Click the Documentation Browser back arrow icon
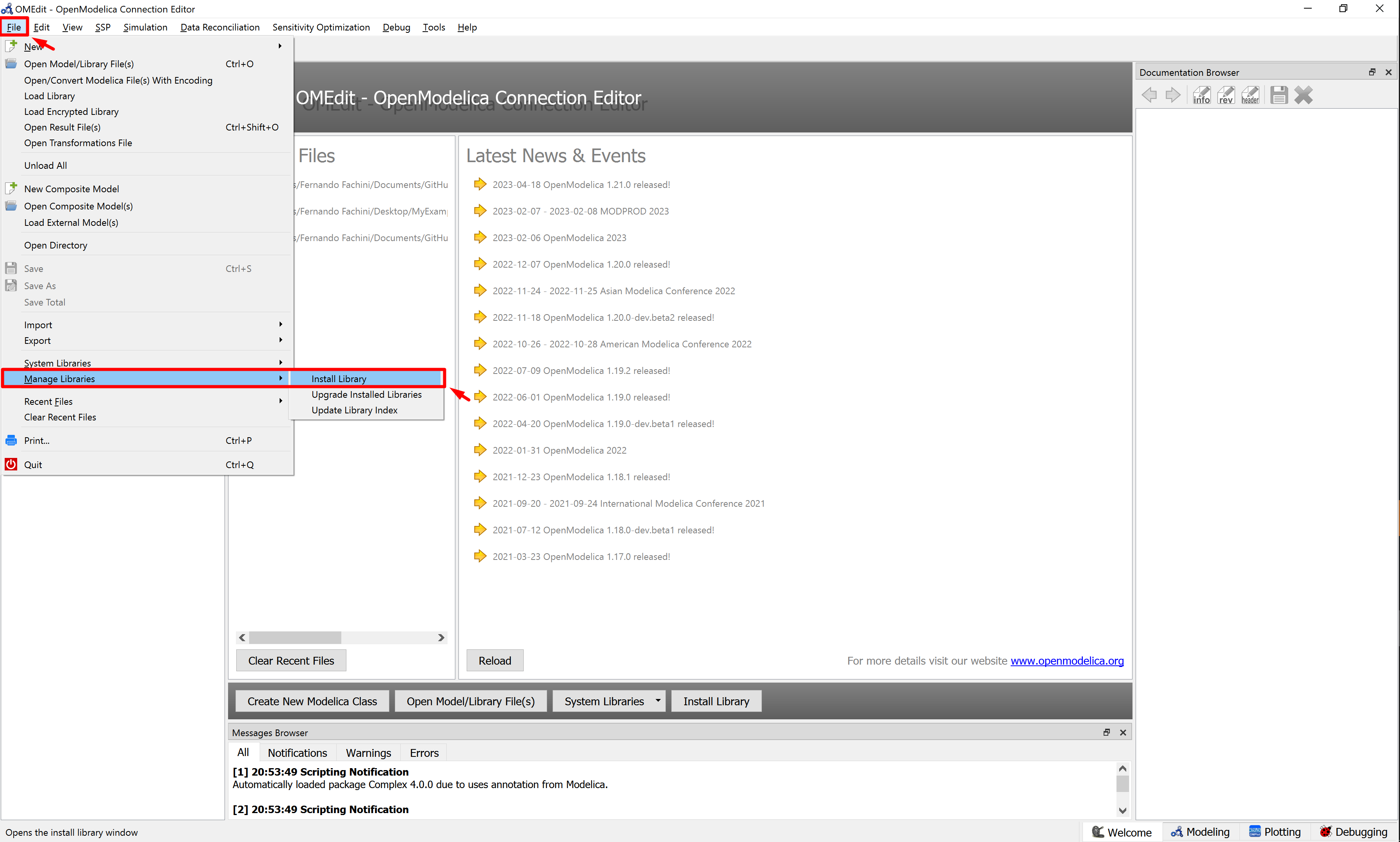Viewport: 1400px width, 842px height. 1149,95
